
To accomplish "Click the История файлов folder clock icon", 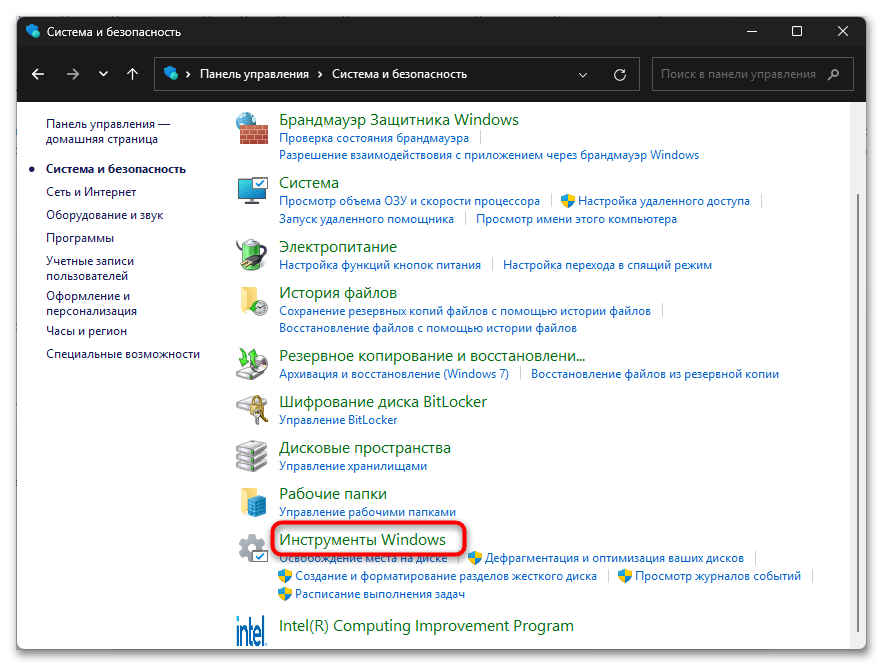I will pyautogui.click(x=253, y=301).
